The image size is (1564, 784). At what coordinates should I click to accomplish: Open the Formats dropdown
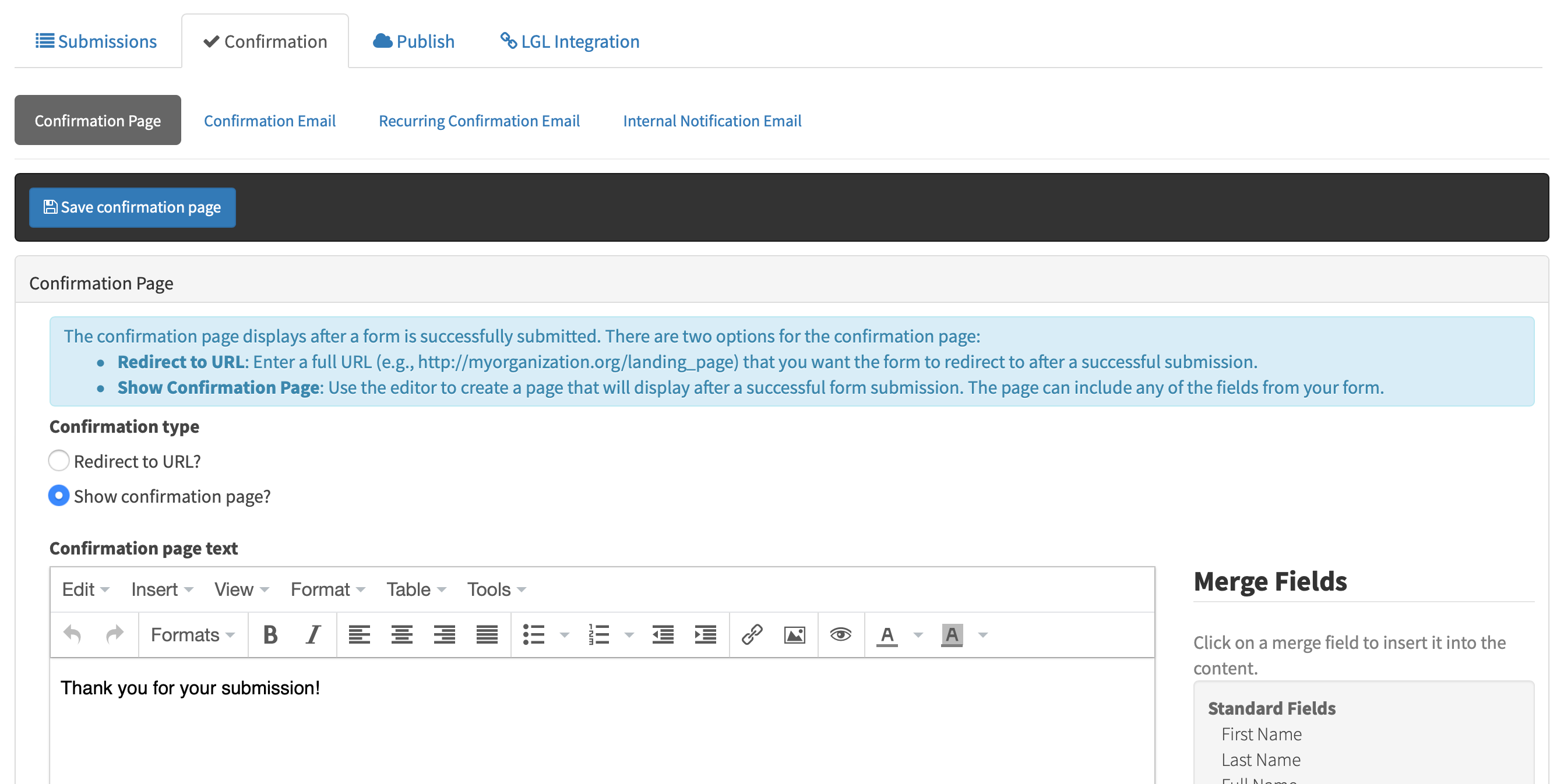[192, 635]
